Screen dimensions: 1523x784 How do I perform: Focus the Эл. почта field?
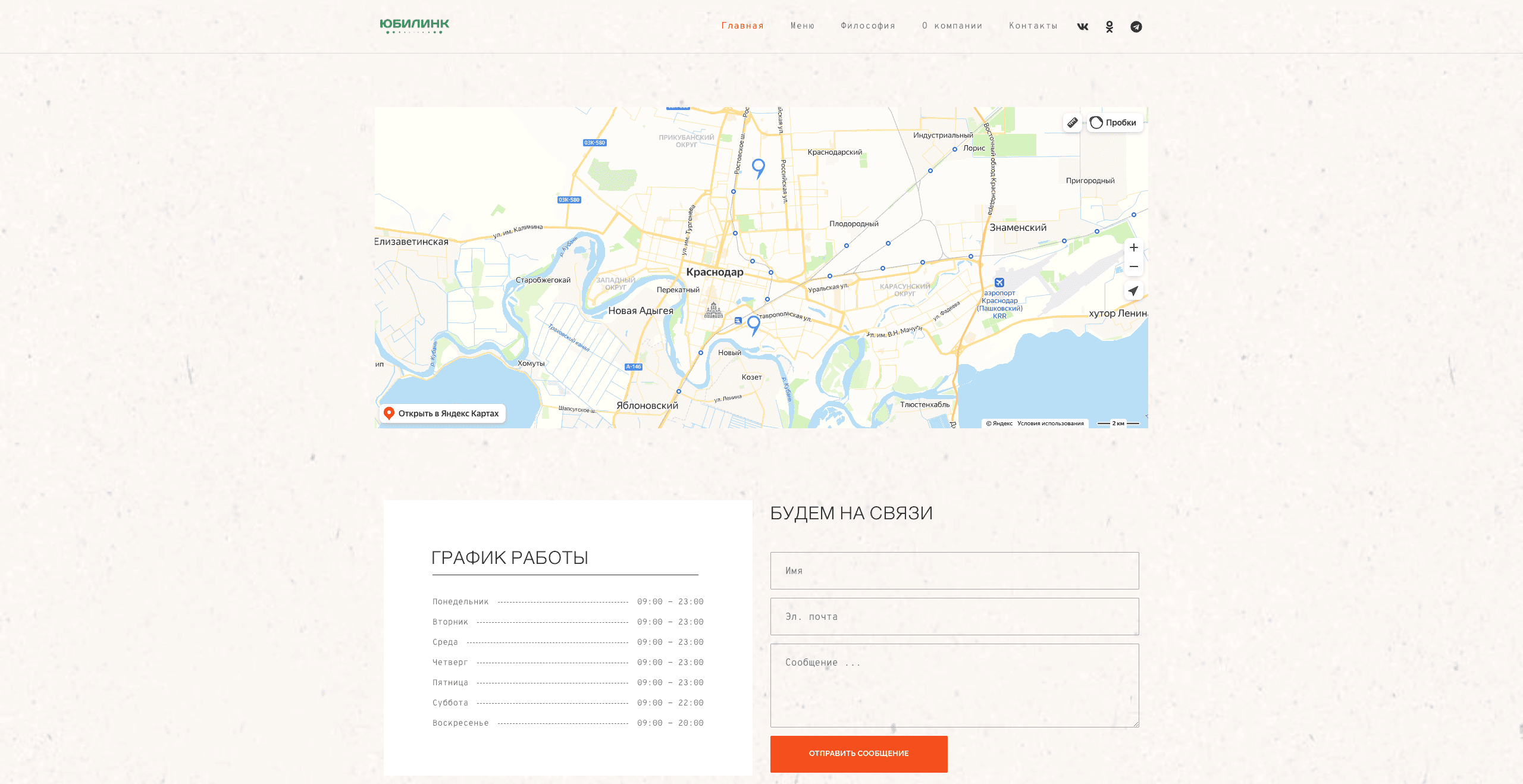(954, 616)
